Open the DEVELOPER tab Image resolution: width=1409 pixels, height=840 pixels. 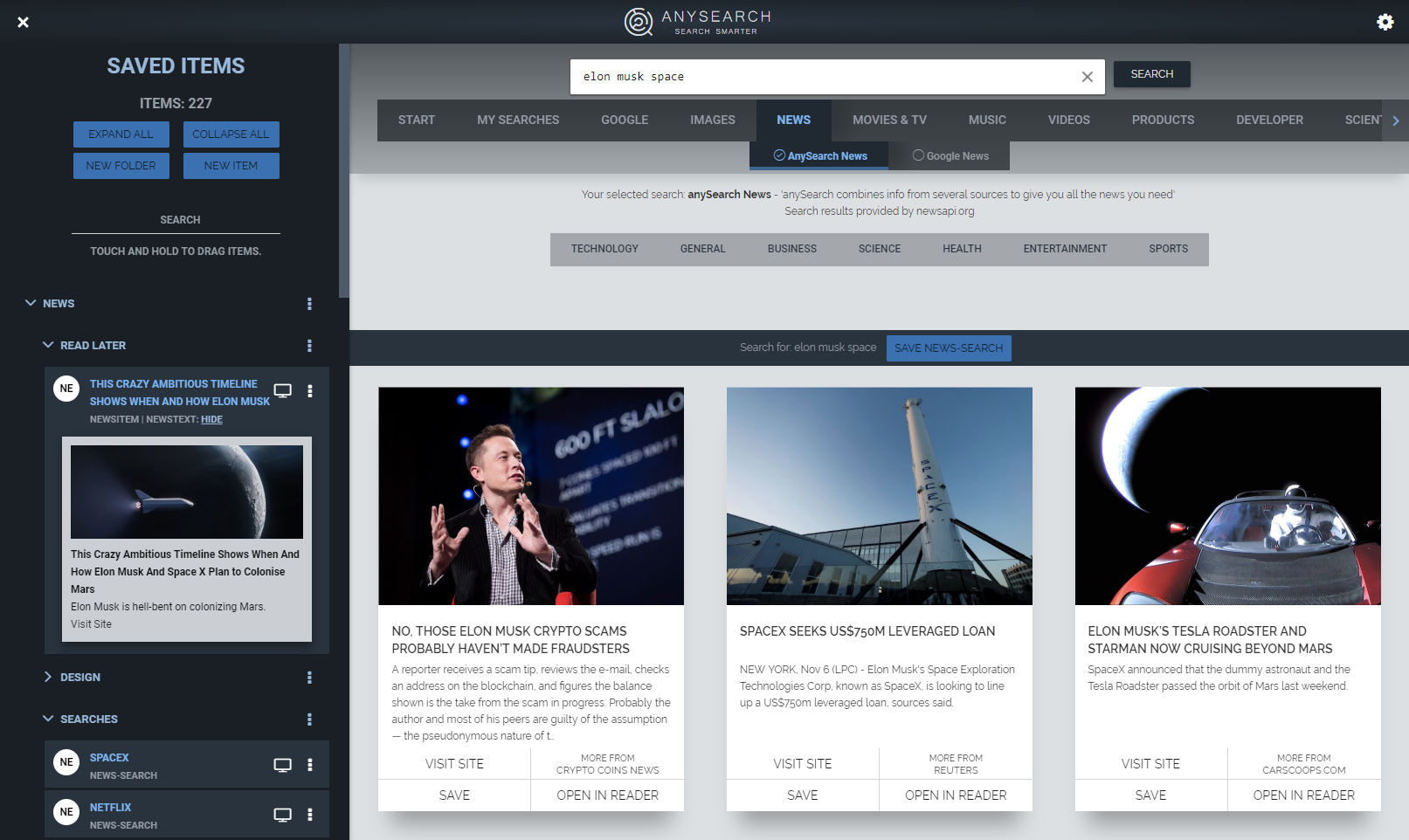1269,120
